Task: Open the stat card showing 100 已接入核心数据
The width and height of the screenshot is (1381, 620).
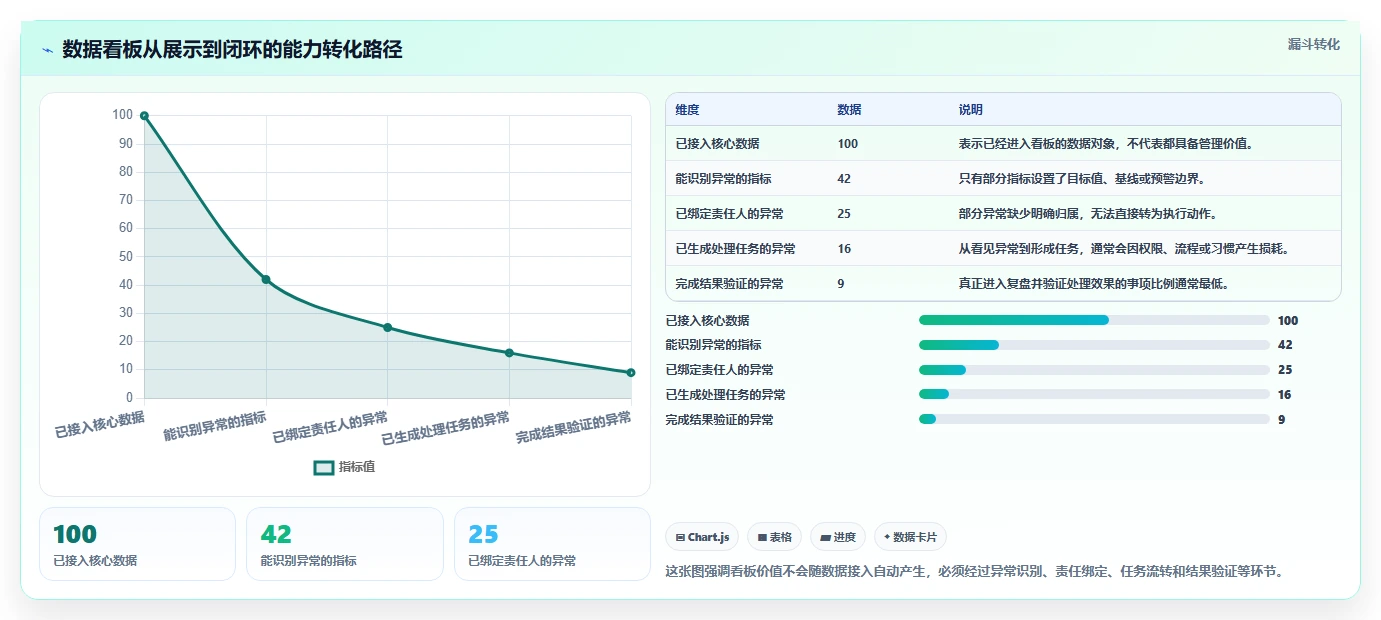Action: tap(137, 544)
